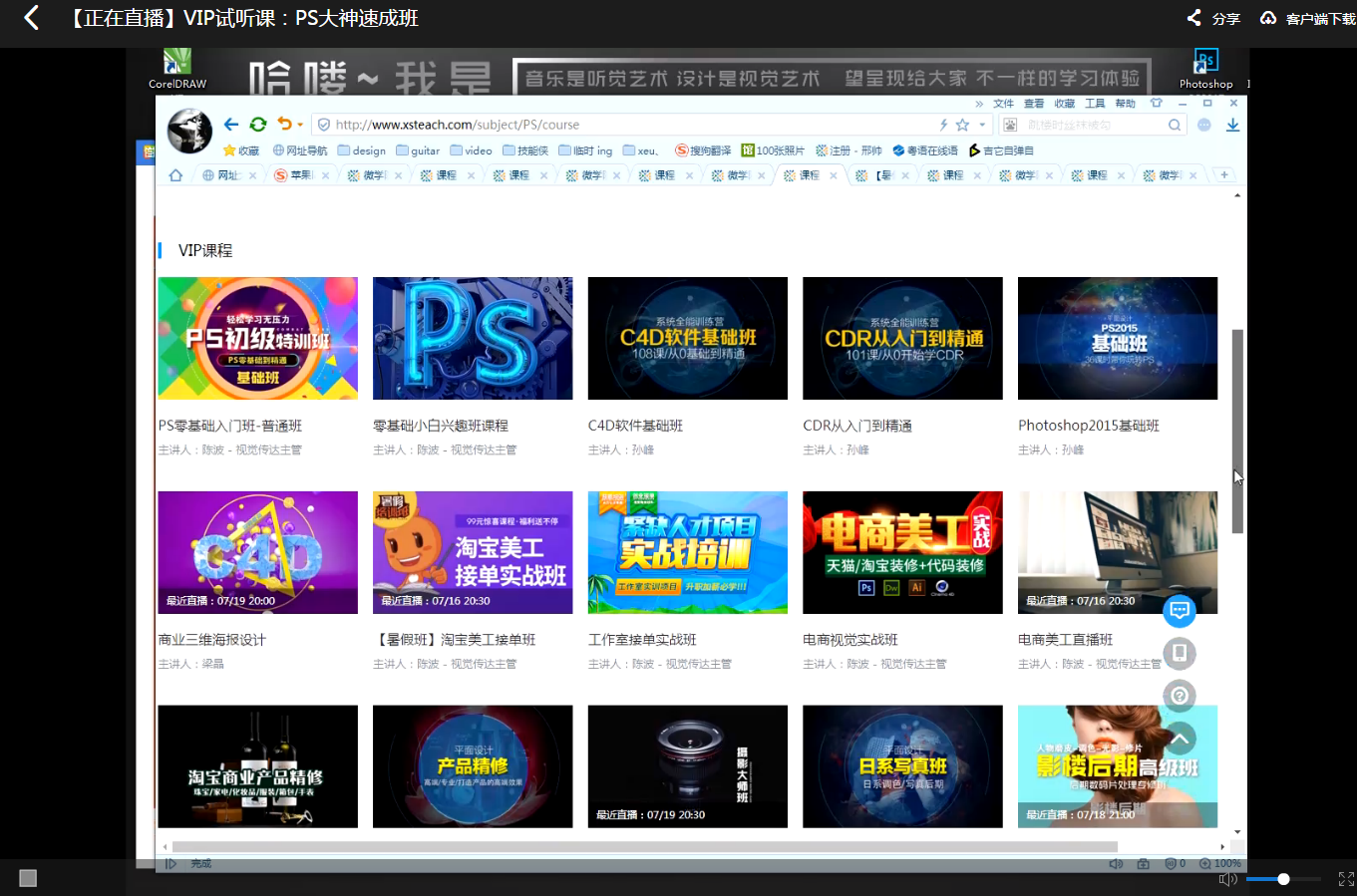Click the Photoshop2015基础班 course title
Viewport: 1357px width, 896px height.
[1089, 426]
